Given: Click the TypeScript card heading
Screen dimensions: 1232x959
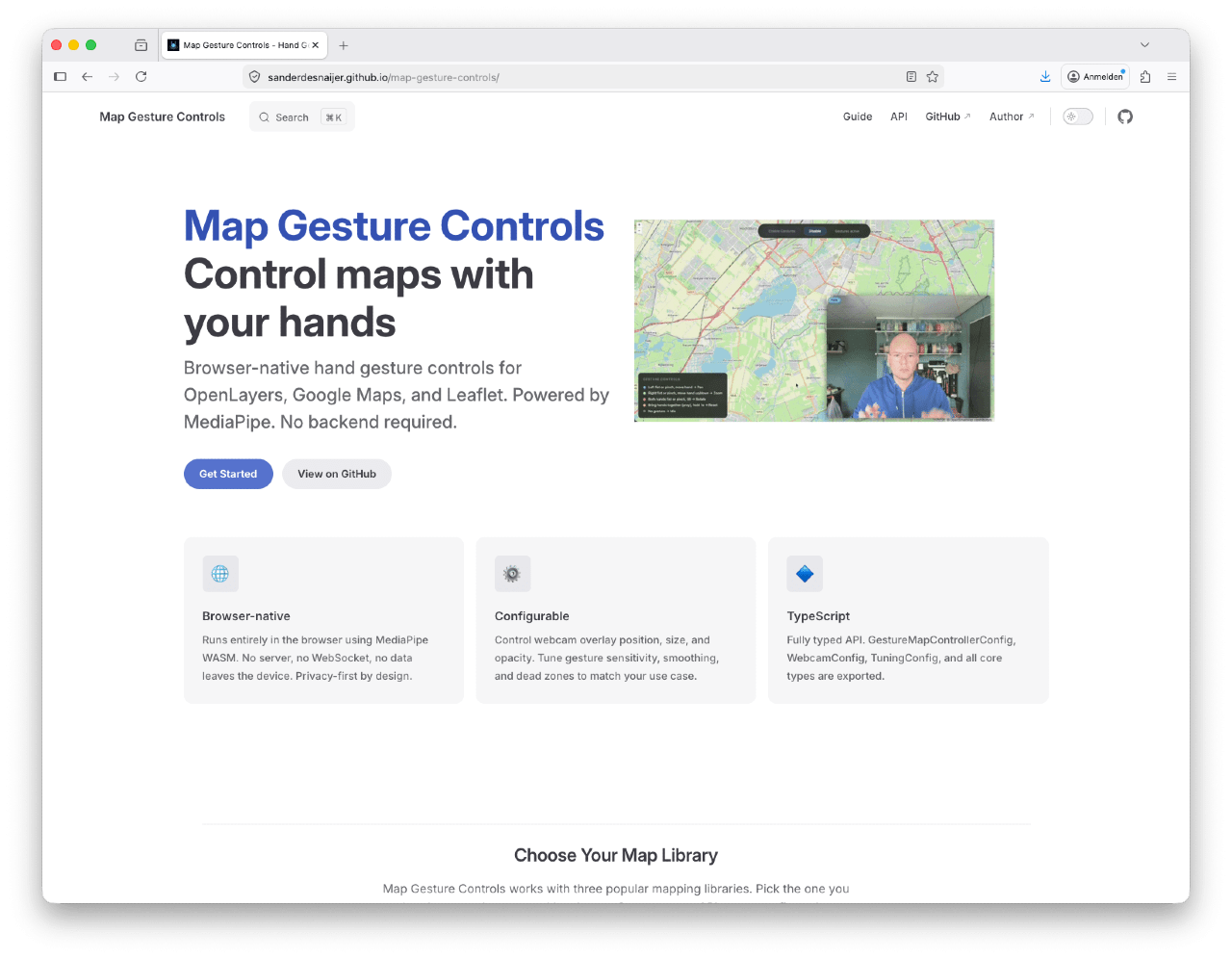Looking at the screenshot, I should [818, 616].
